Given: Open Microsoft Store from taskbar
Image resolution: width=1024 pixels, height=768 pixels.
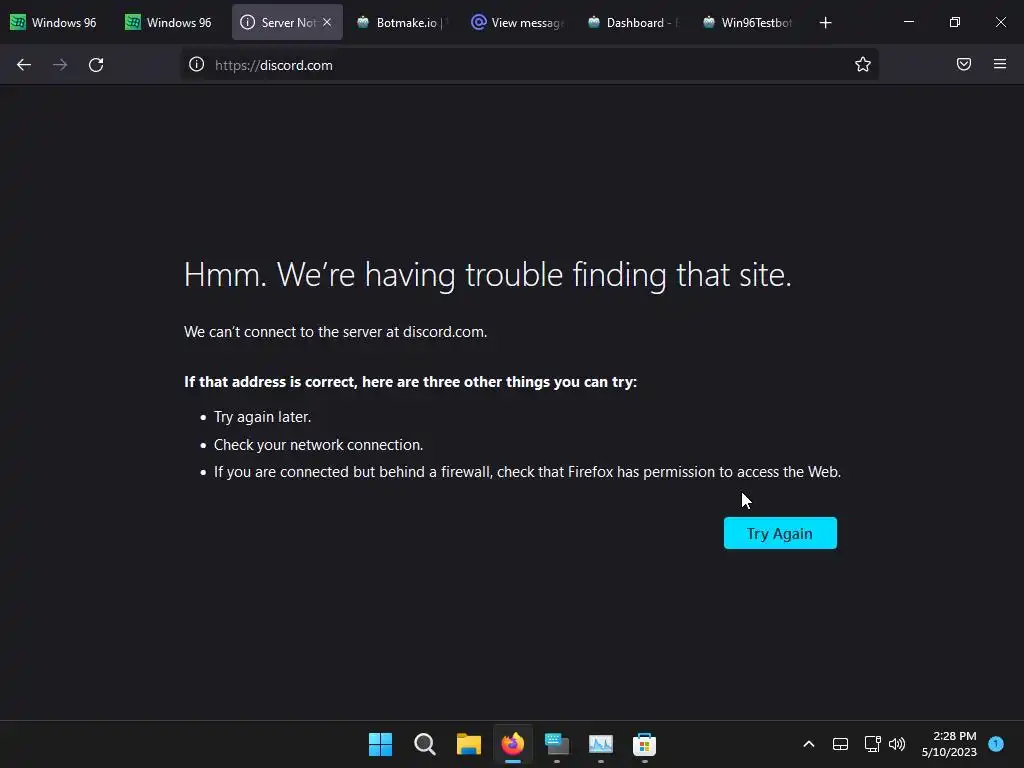Looking at the screenshot, I should [645, 744].
